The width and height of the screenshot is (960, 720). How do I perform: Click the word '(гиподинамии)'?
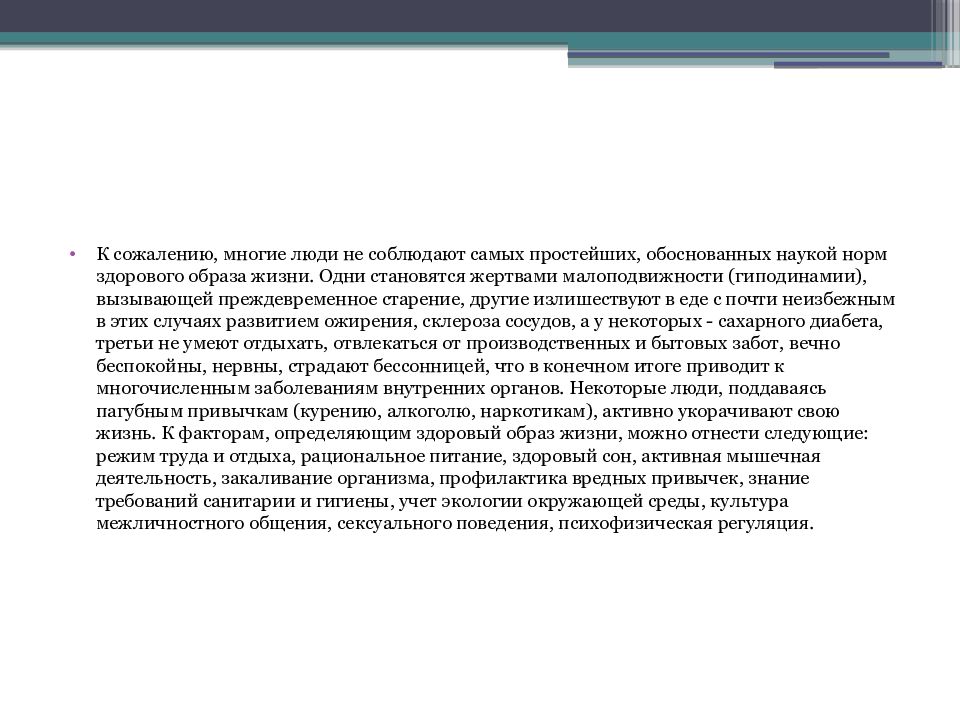point(797,277)
